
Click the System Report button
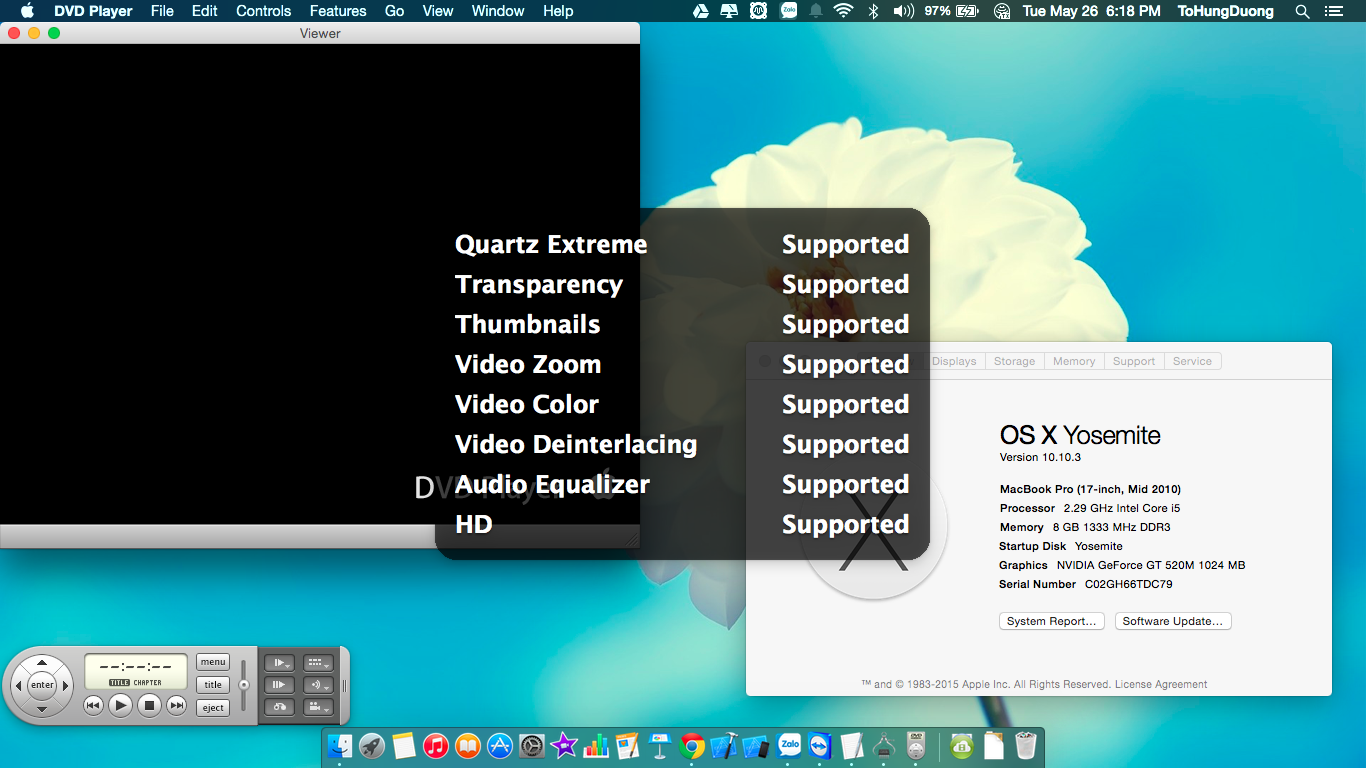pos(1051,621)
